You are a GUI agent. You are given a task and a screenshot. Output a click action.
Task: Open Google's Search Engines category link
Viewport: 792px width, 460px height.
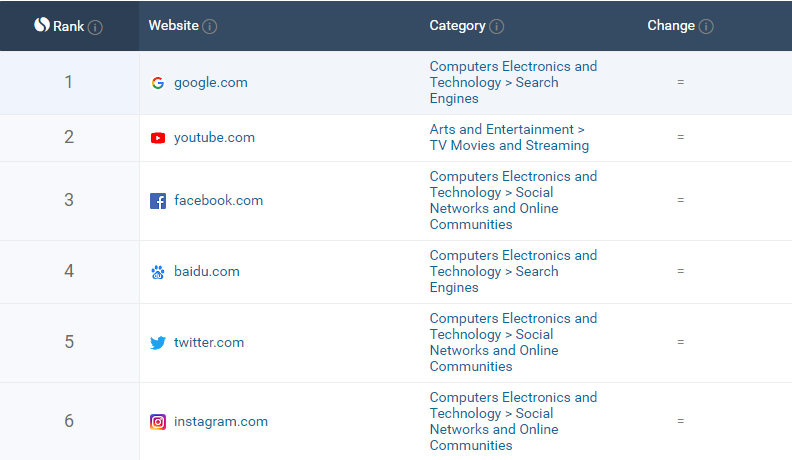click(513, 83)
